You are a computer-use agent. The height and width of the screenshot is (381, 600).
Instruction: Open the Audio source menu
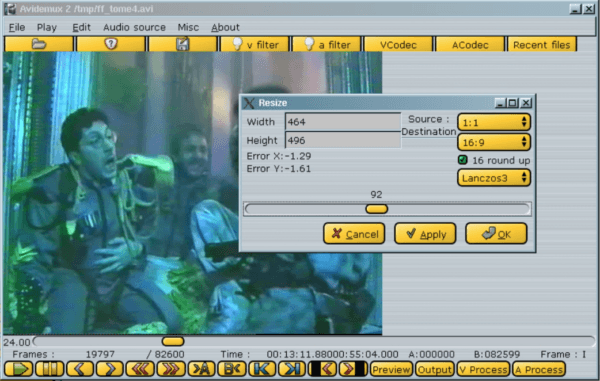134,27
